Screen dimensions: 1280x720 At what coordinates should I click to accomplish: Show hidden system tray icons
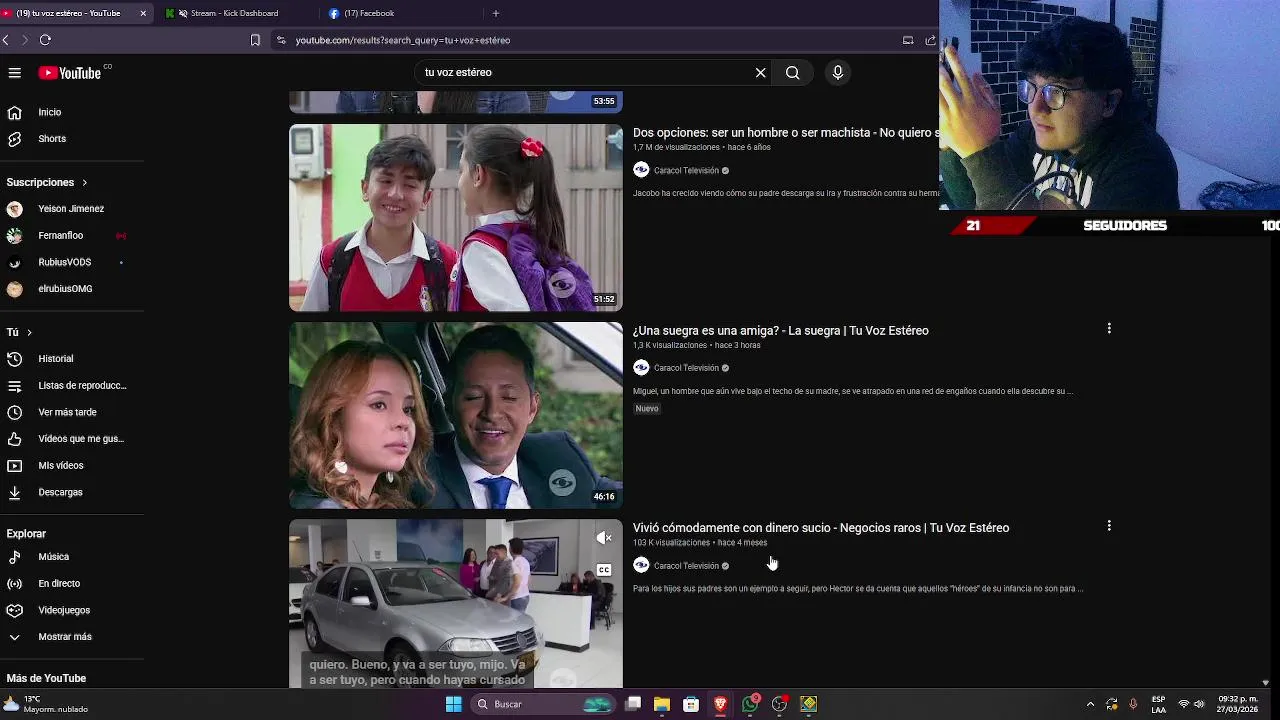click(1090, 704)
